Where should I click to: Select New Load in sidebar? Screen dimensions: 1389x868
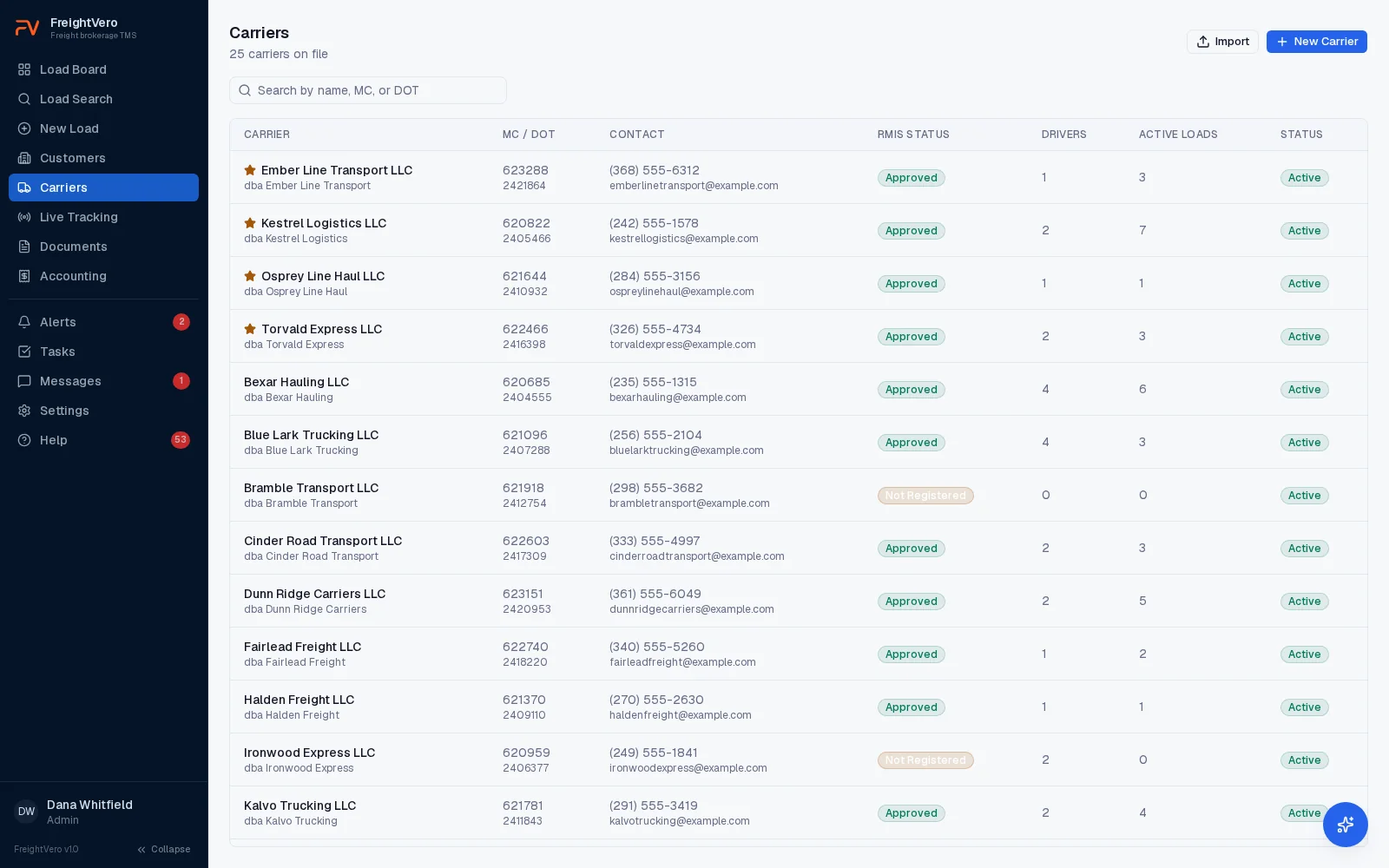coord(103,128)
